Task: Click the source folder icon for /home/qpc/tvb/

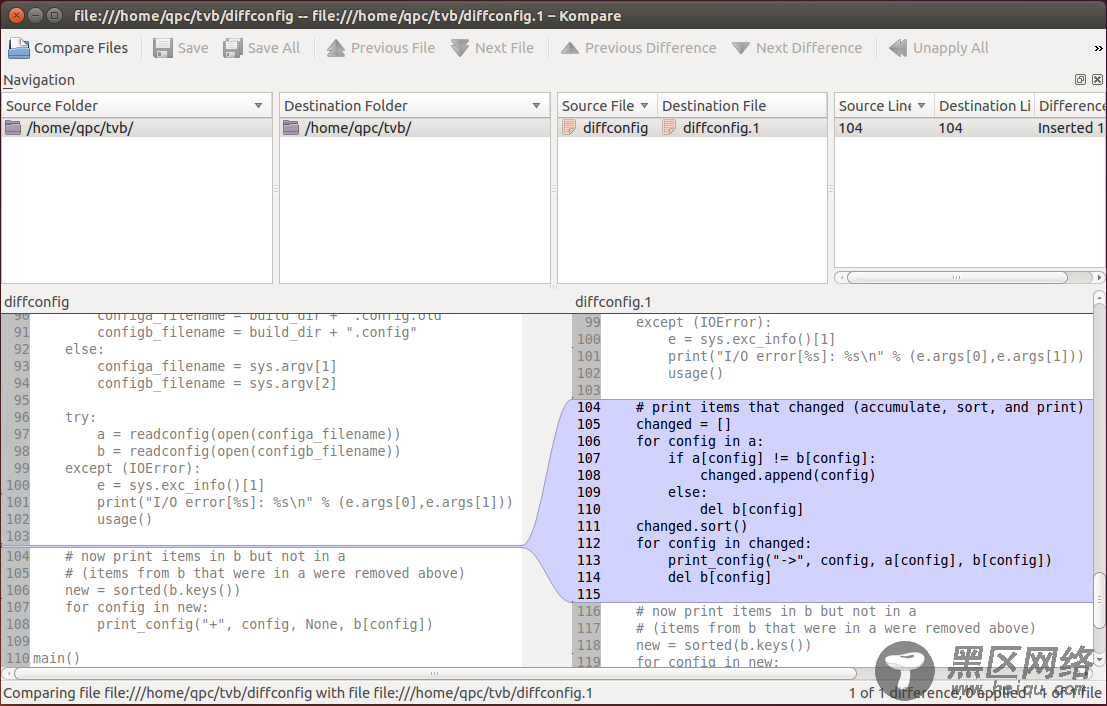Action: [13, 128]
